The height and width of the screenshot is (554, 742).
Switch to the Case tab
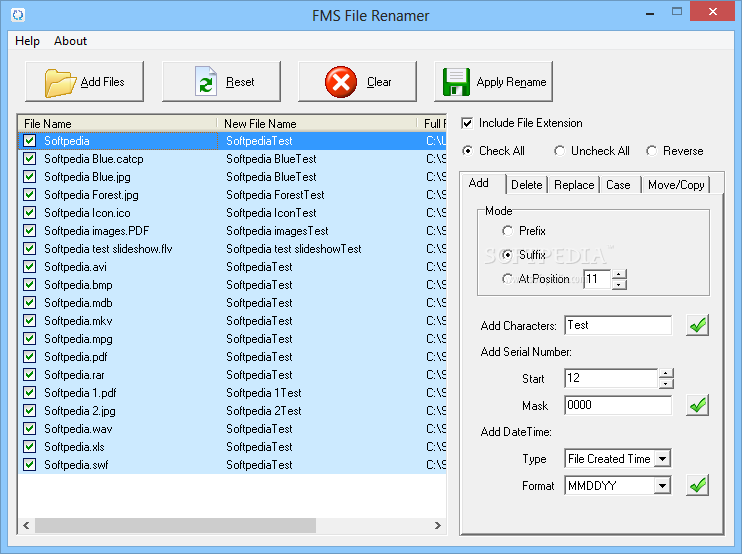(618, 185)
